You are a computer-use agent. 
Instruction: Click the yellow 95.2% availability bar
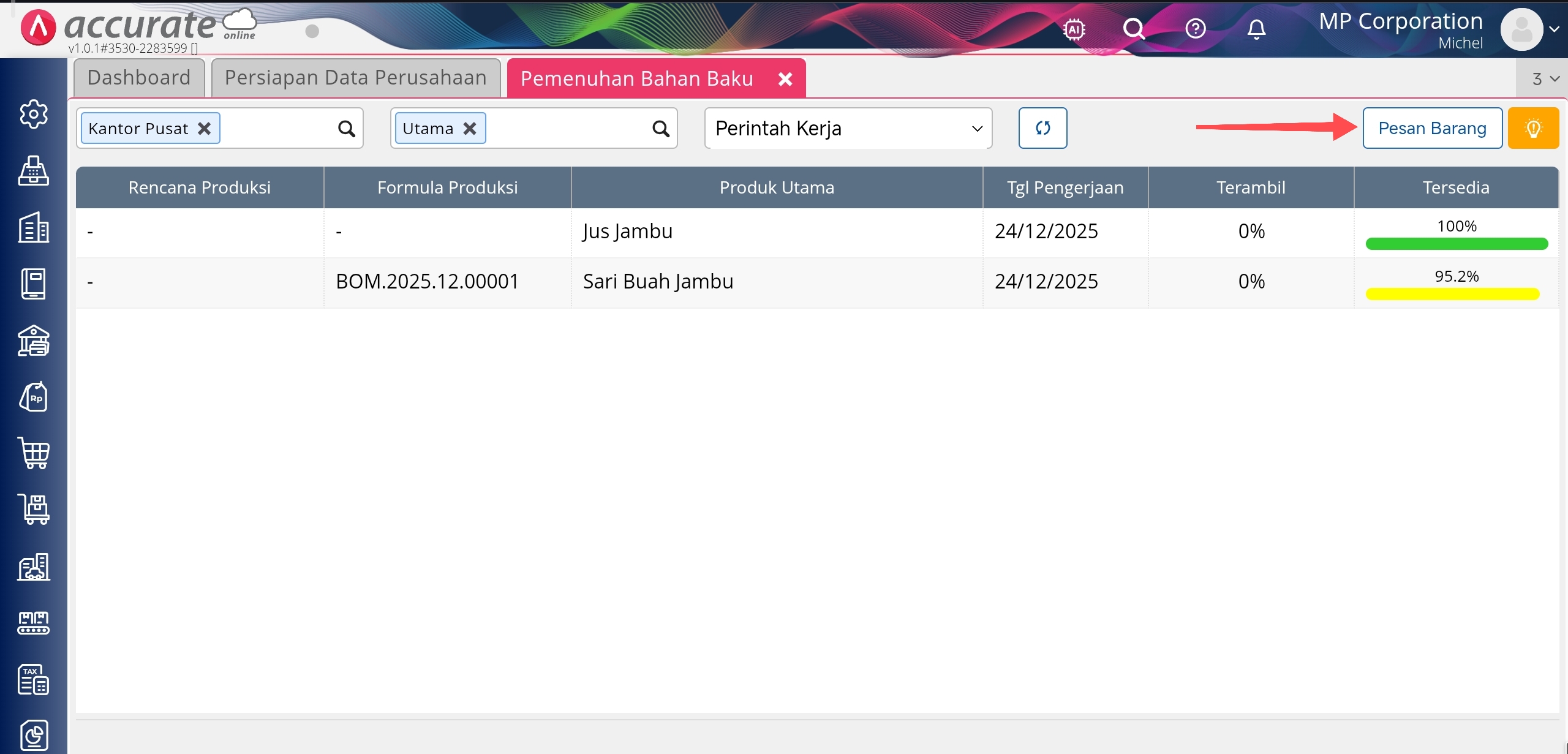tap(1452, 294)
